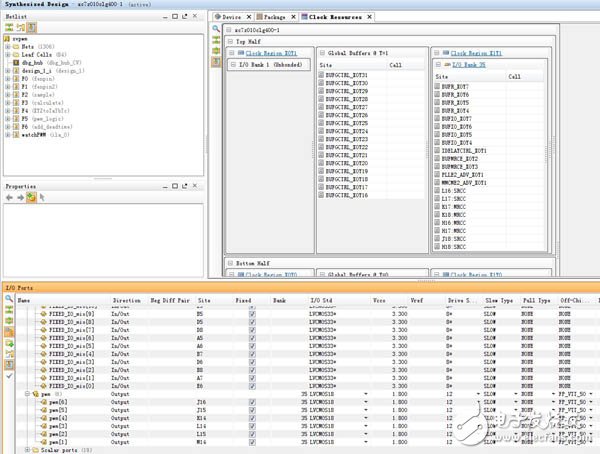Close the Device tab
This screenshot has width=600, height=454.
tap(247, 17)
